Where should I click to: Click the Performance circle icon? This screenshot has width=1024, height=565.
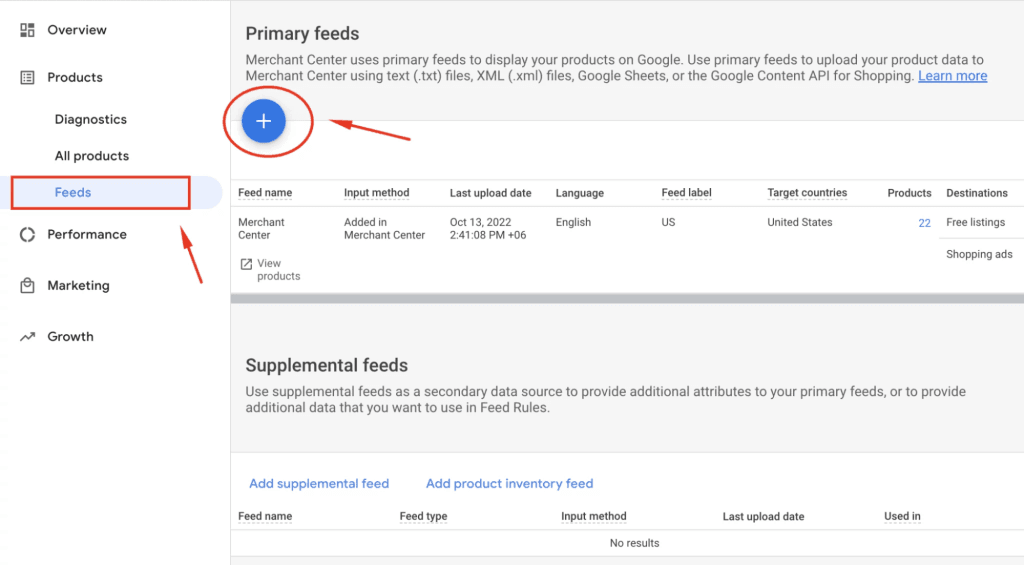(x=27, y=234)
